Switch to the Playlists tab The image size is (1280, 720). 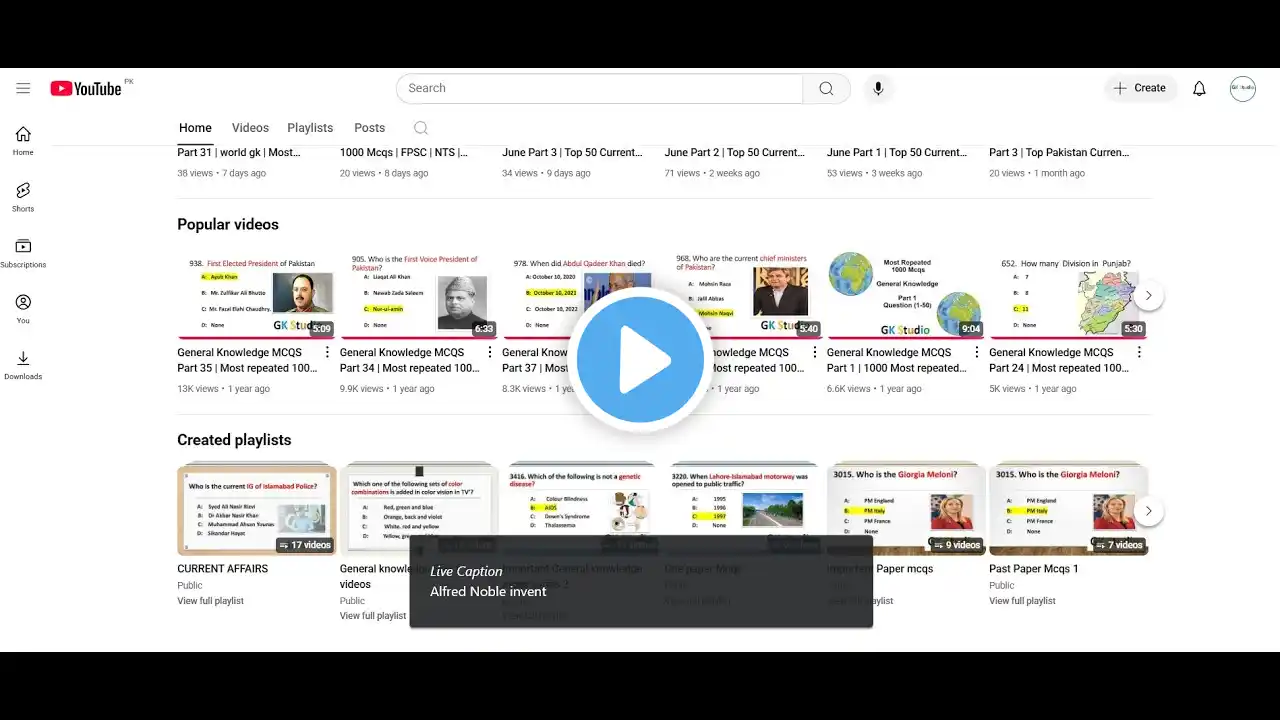(310, 128)
